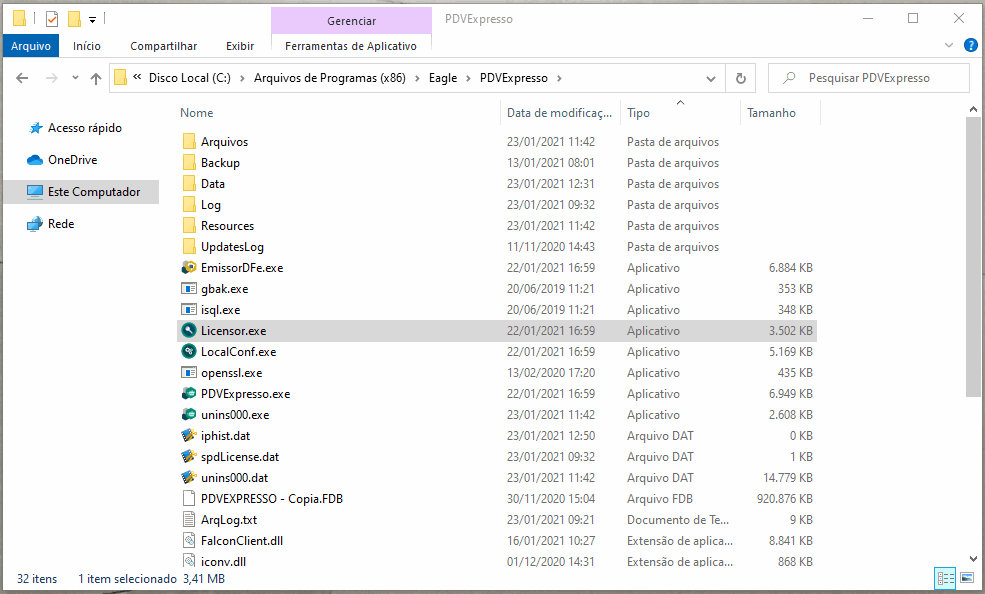Select the openssl.exe file icon
The image size is (985, 594).
(x=188, y=372)
